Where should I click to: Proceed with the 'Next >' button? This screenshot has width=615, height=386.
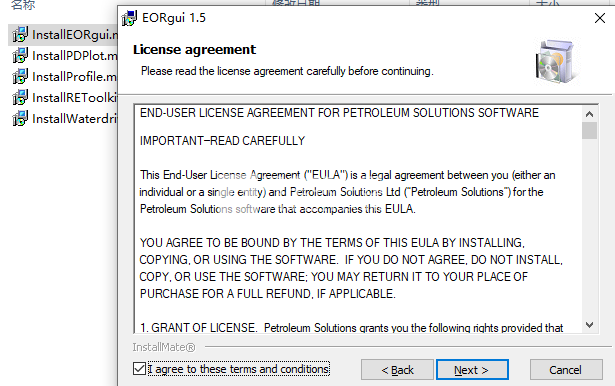pos(472,370)
